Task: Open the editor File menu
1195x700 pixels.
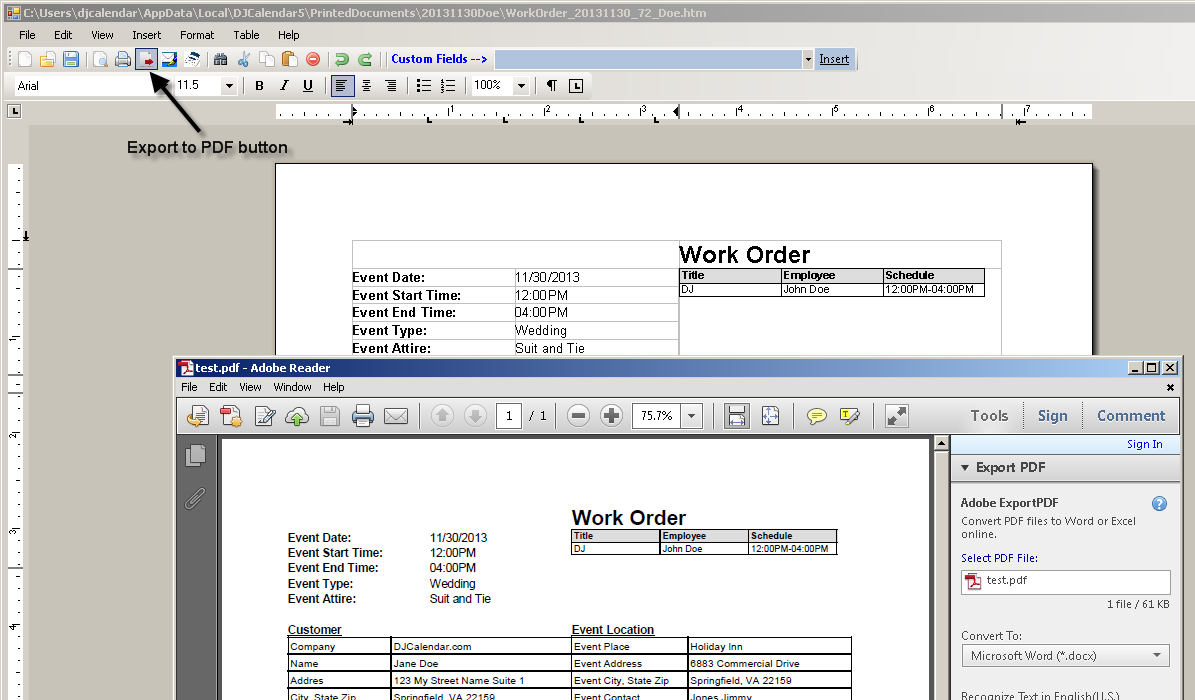Action: 27,35
